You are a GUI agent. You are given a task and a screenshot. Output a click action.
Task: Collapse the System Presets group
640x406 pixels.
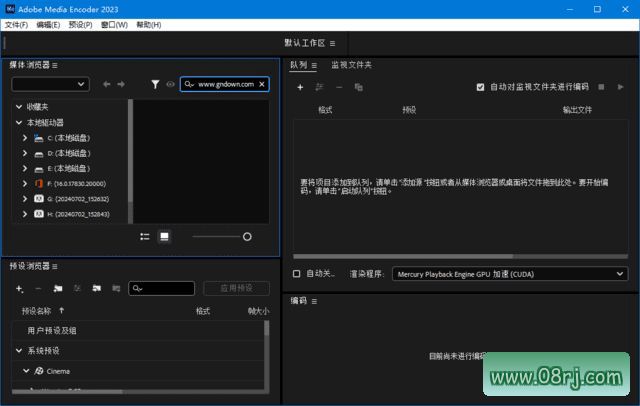pyautogui.click(x=19, y=351)
